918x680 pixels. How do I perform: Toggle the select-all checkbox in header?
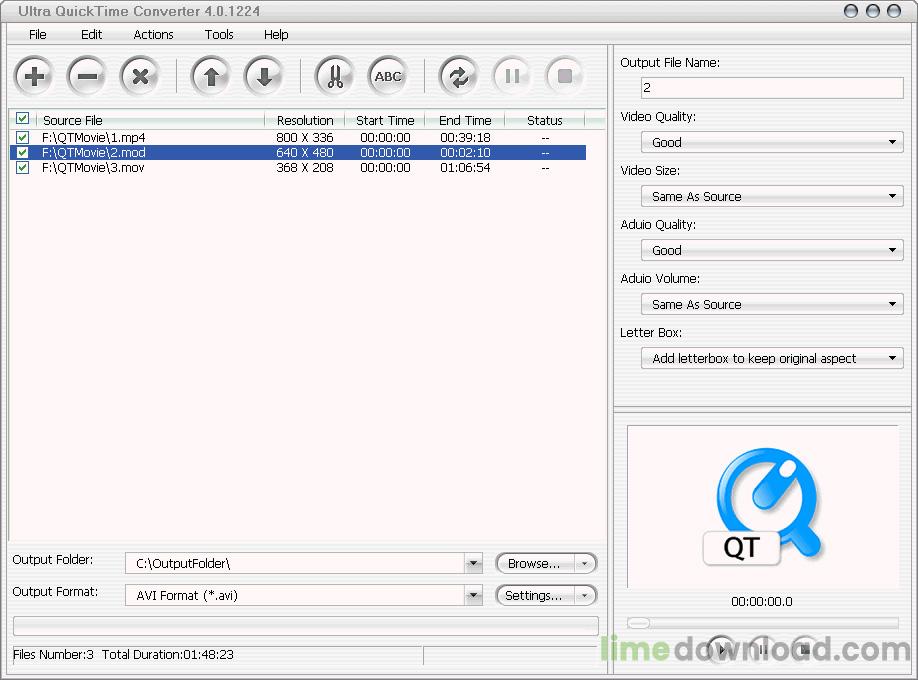tap(23, 119)
